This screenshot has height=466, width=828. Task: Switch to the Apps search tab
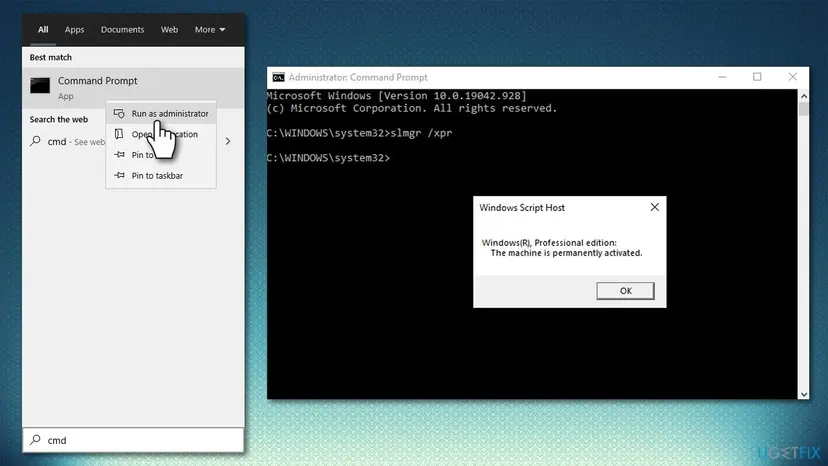[74, 30]
